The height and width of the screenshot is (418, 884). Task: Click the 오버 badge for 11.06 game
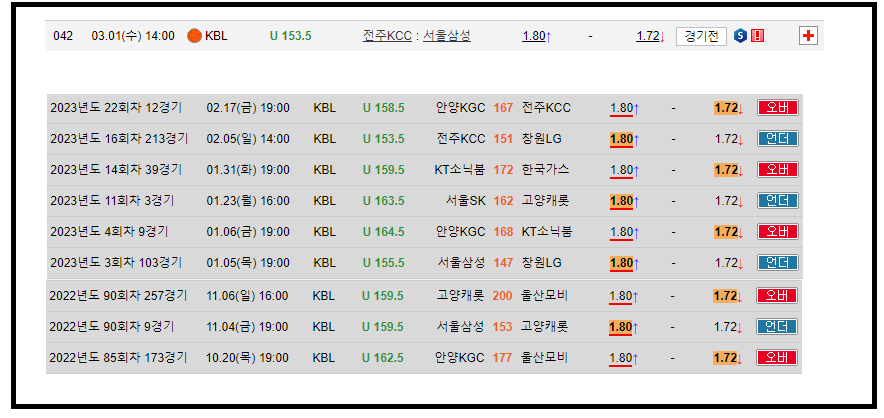(x=777, y=296)
